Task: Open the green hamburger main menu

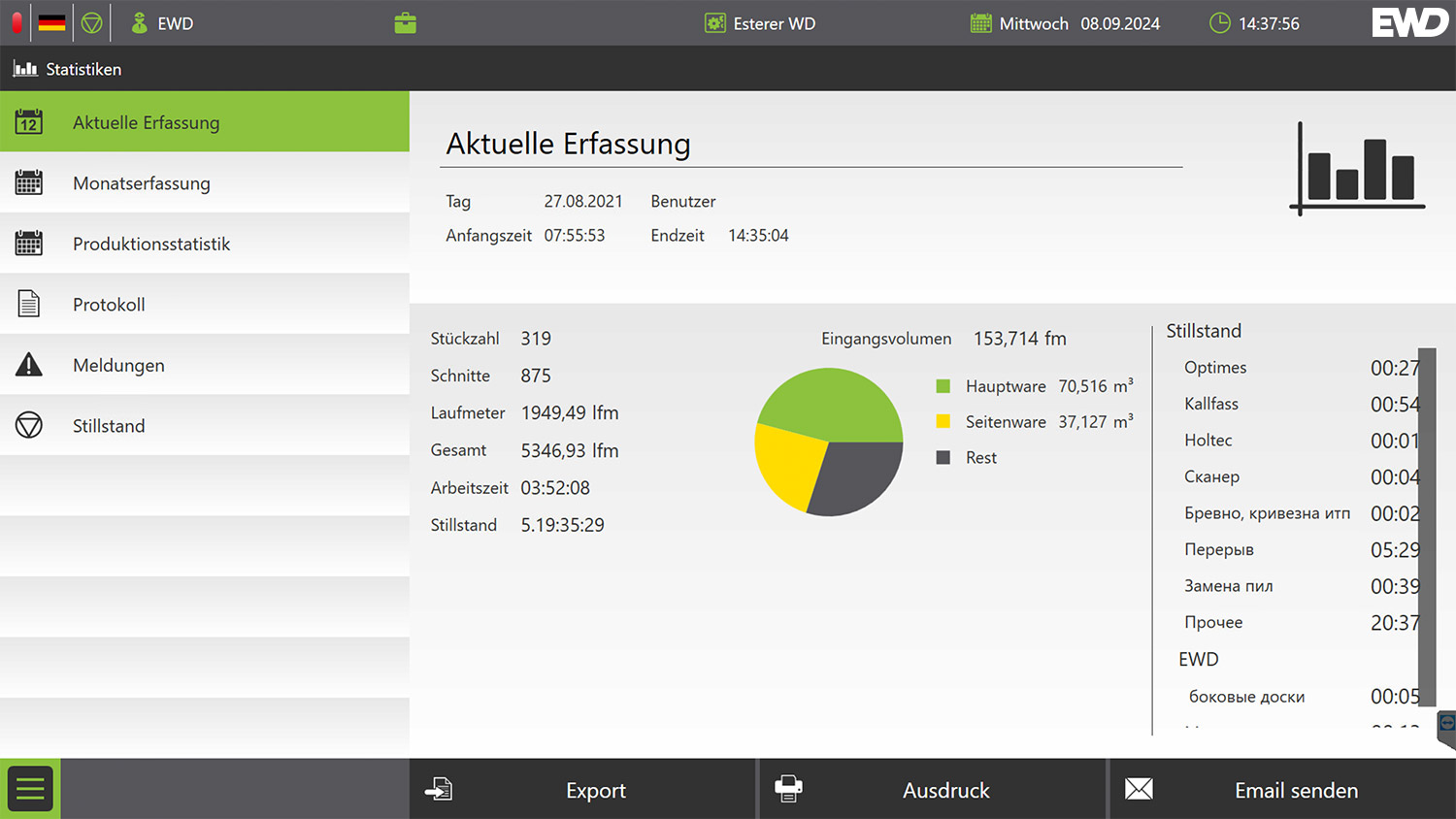Action: (x=30, y=789)
